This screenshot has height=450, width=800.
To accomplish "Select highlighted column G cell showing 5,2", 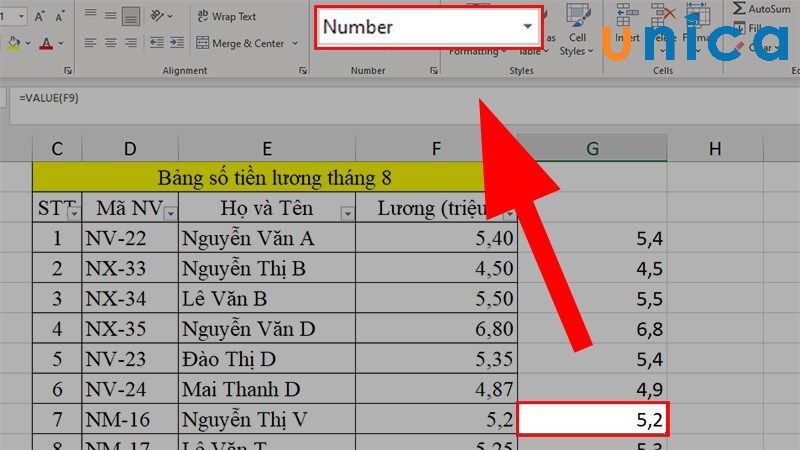I will coord(592,419).
